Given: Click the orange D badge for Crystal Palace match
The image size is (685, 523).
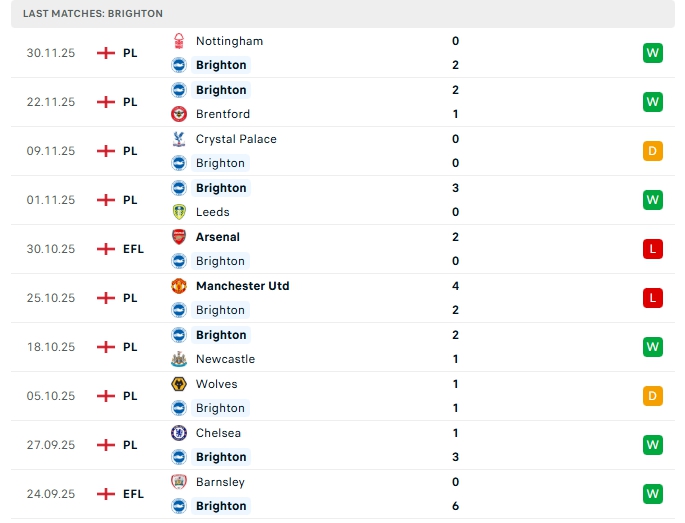Looking at the screenshot, I should coord(653,151).
